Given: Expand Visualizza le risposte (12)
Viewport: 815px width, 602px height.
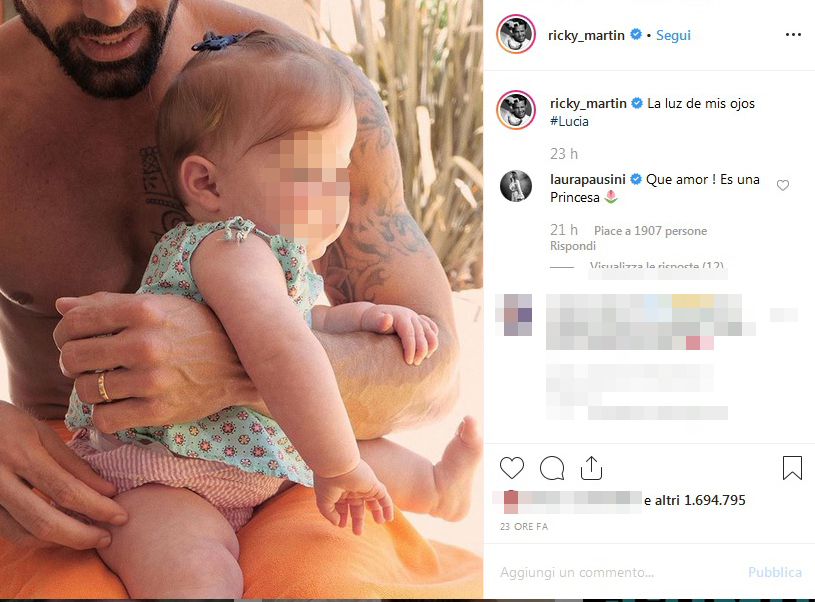Looking at the screenshot, I should [656, 266].
